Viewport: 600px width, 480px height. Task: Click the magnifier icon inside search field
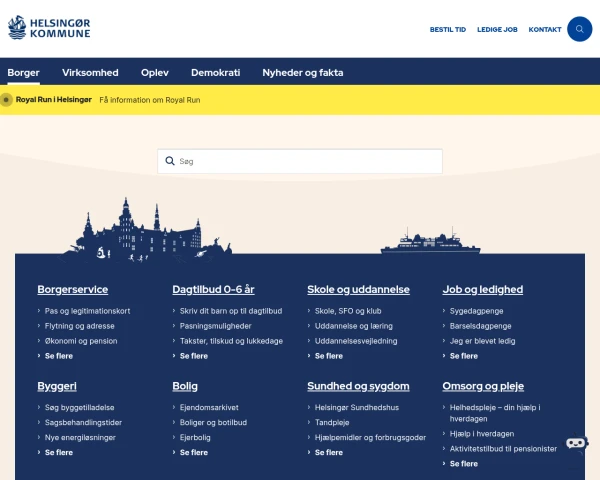coord(170,161)
